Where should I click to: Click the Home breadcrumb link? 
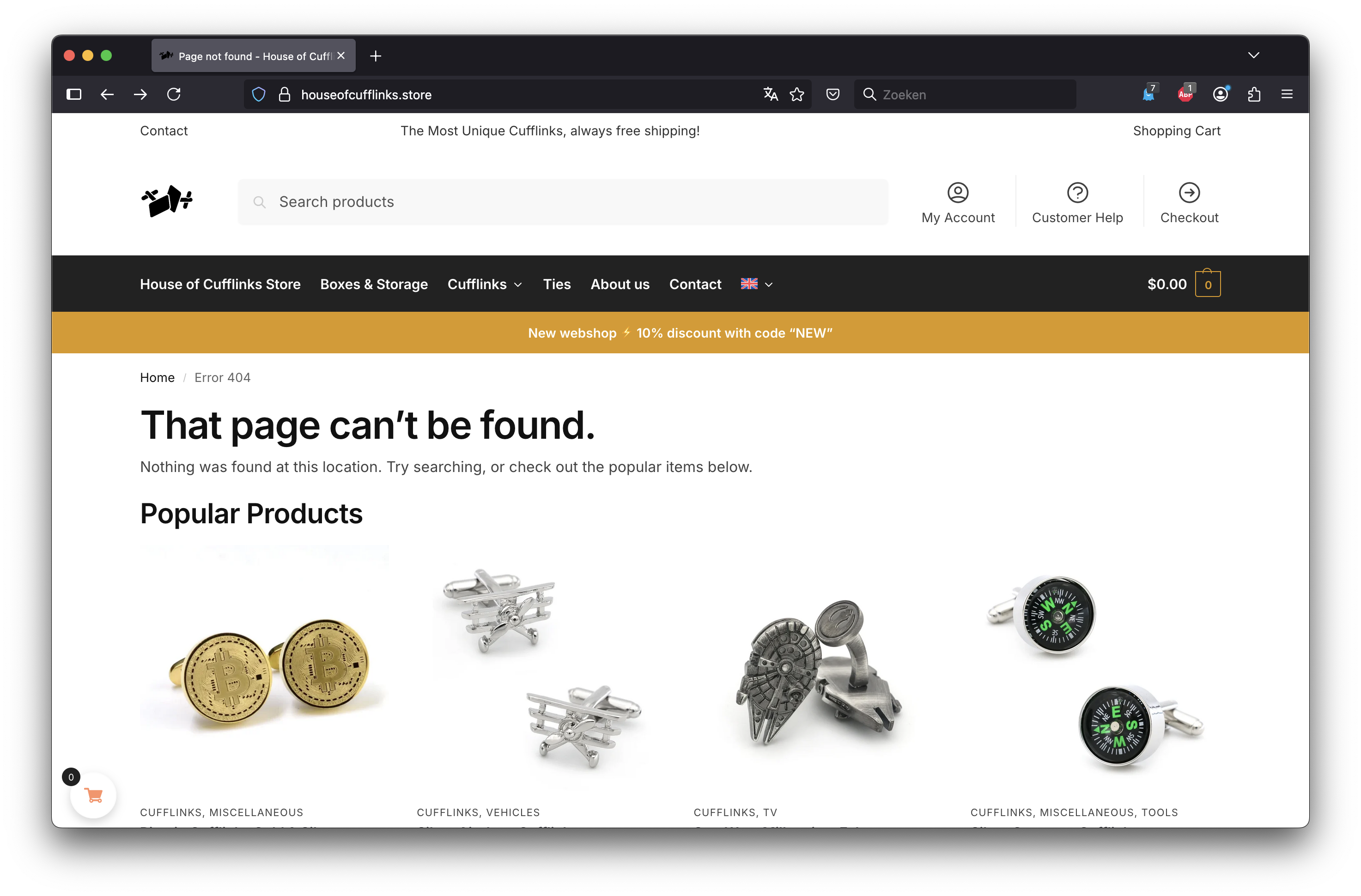[x=157, y=377]
